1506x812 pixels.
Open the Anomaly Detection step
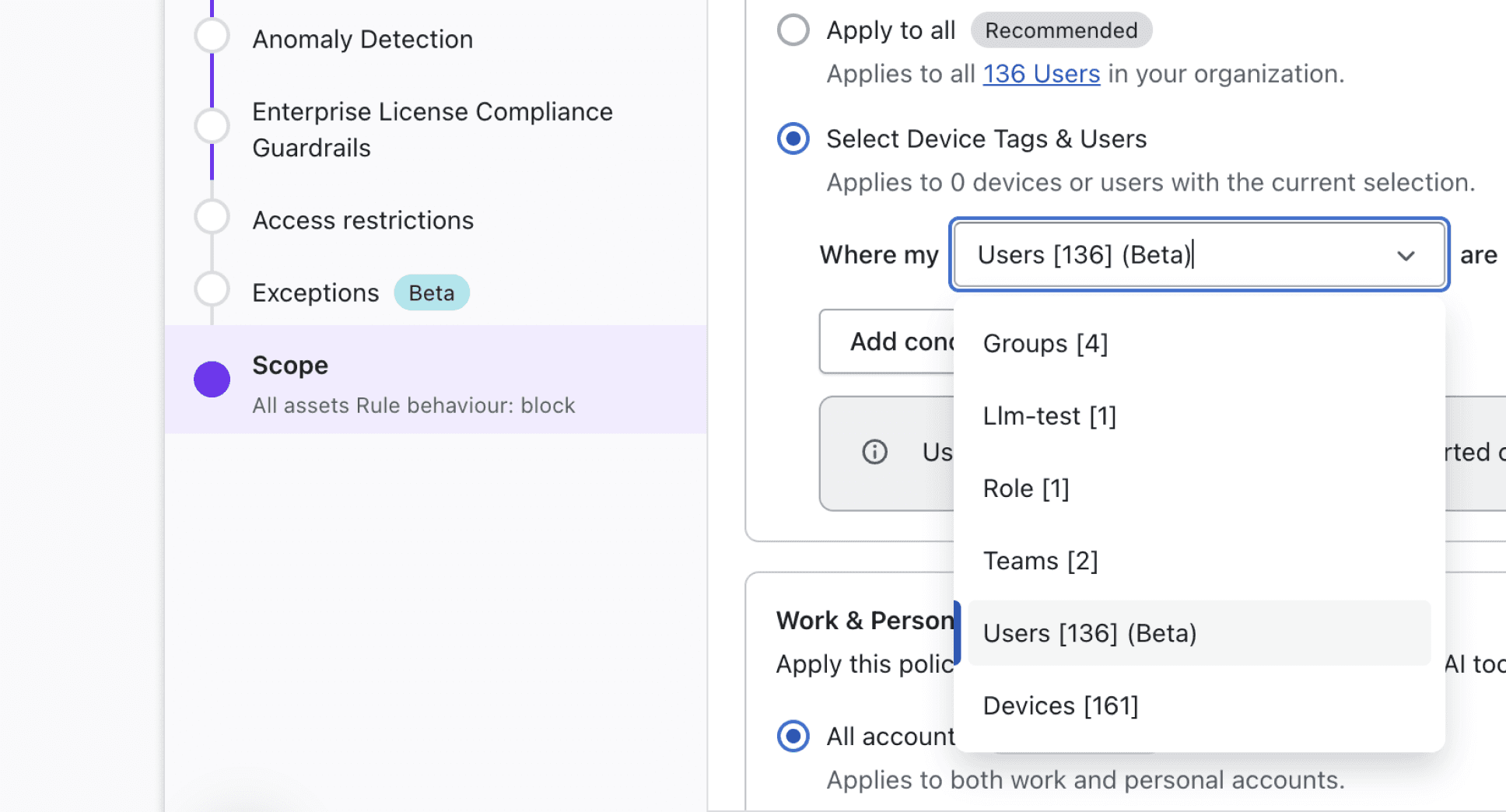362,39
